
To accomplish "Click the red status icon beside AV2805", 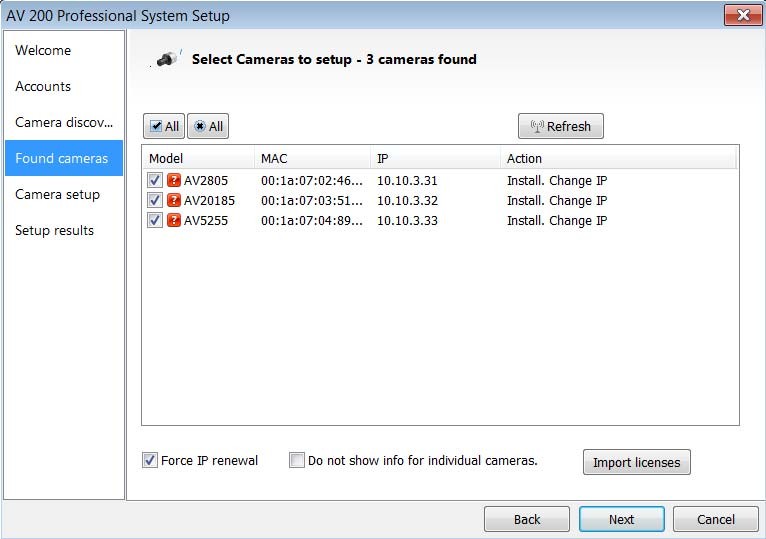I will (x=174, y=181).
